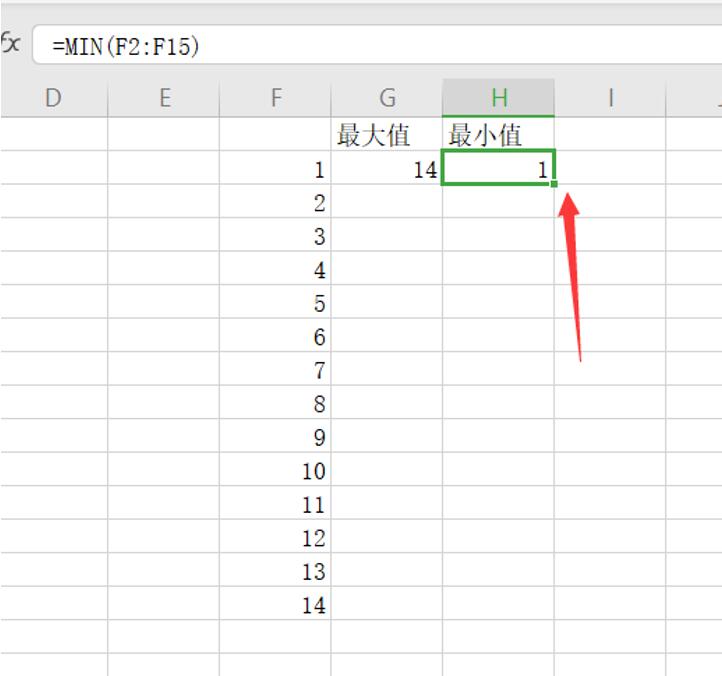
Task: Select the cell containing 14 in column F
Action: [x=275, y=603]
